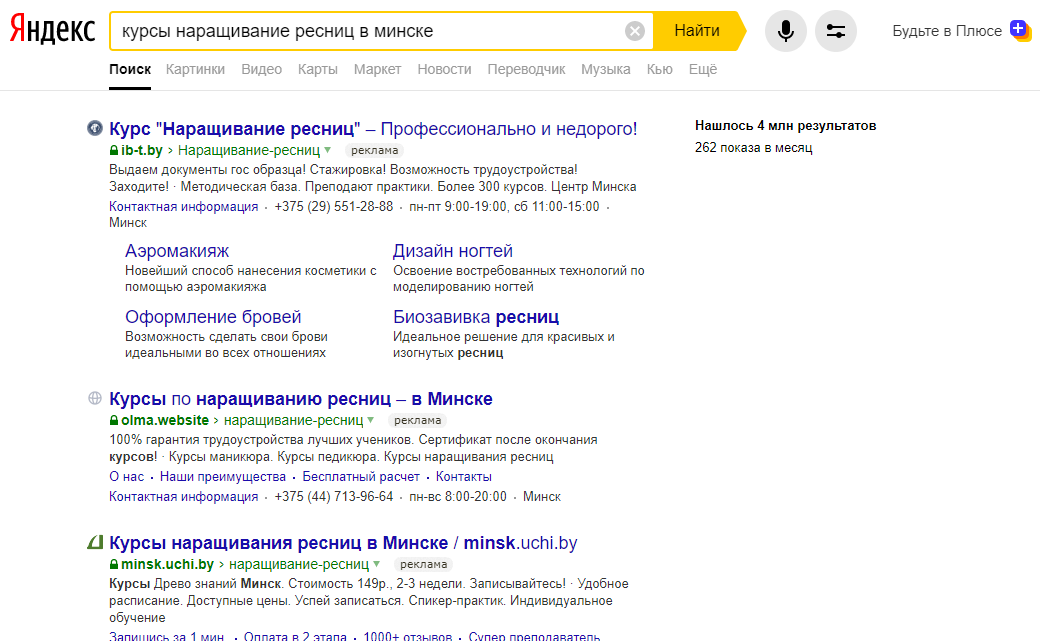
Task: Open Курсы по наращиванию ресниц – в Минске
Action: point(301,399)
